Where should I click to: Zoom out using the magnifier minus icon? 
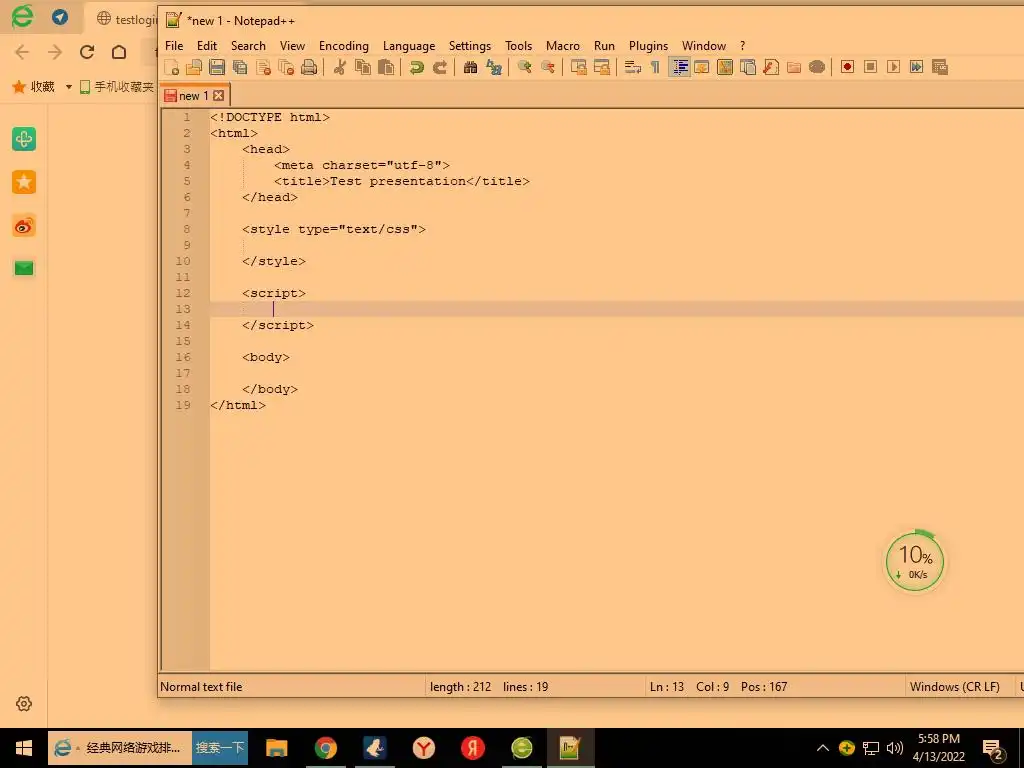coord(547,67)
